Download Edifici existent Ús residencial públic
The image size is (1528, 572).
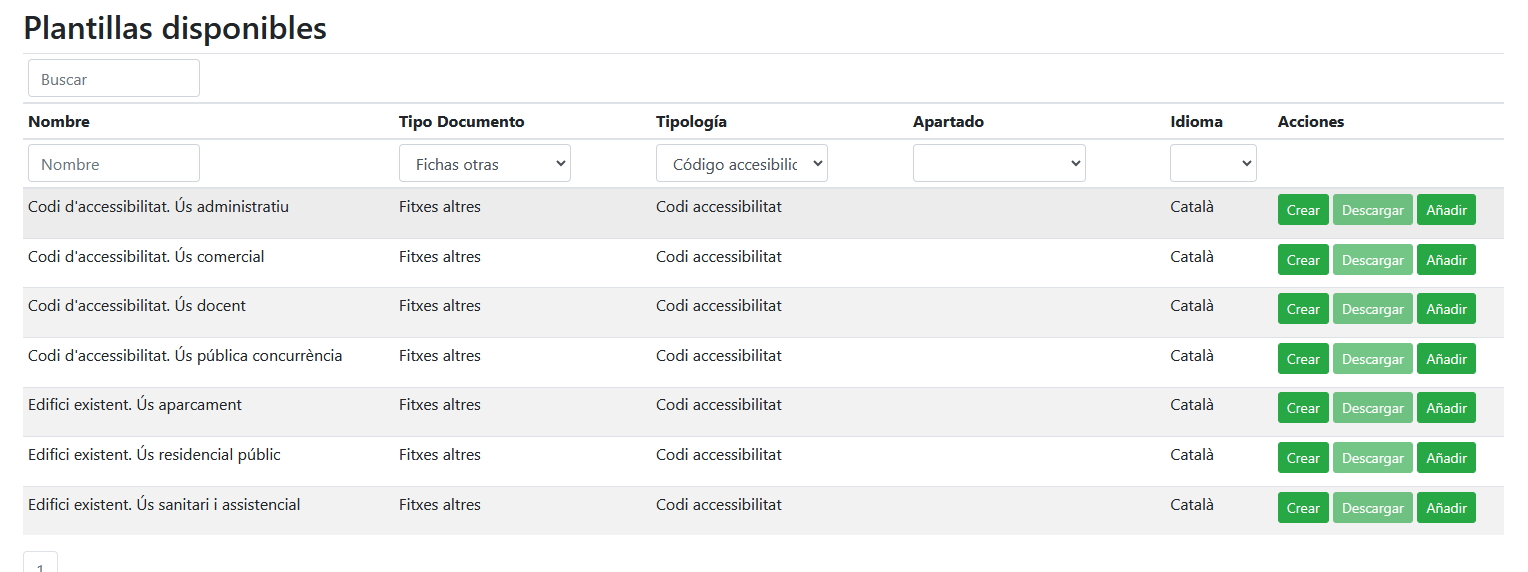click(x=1372, y=458)
